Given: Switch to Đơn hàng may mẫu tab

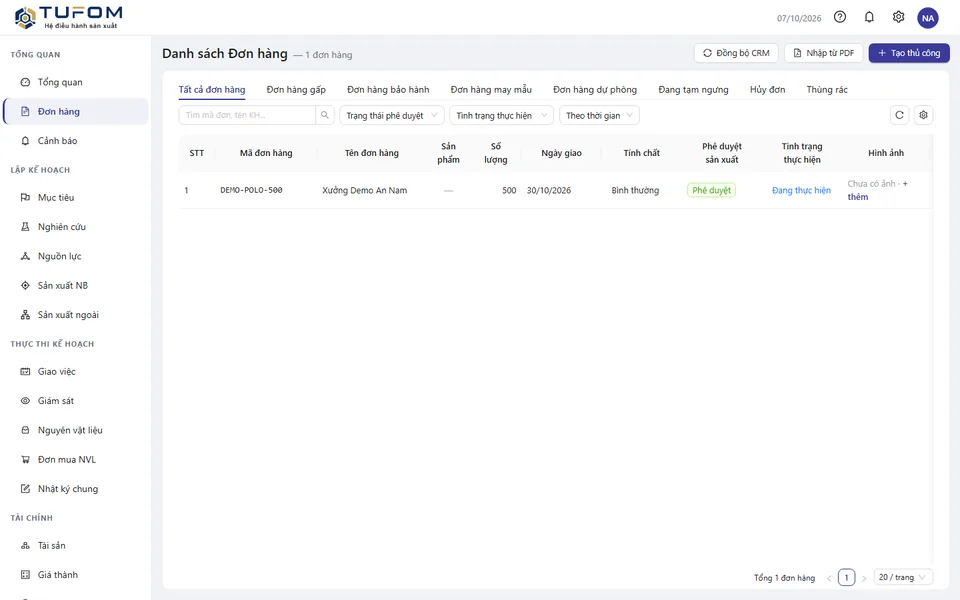Looking at the screenshot, I should tap(491, 89).
